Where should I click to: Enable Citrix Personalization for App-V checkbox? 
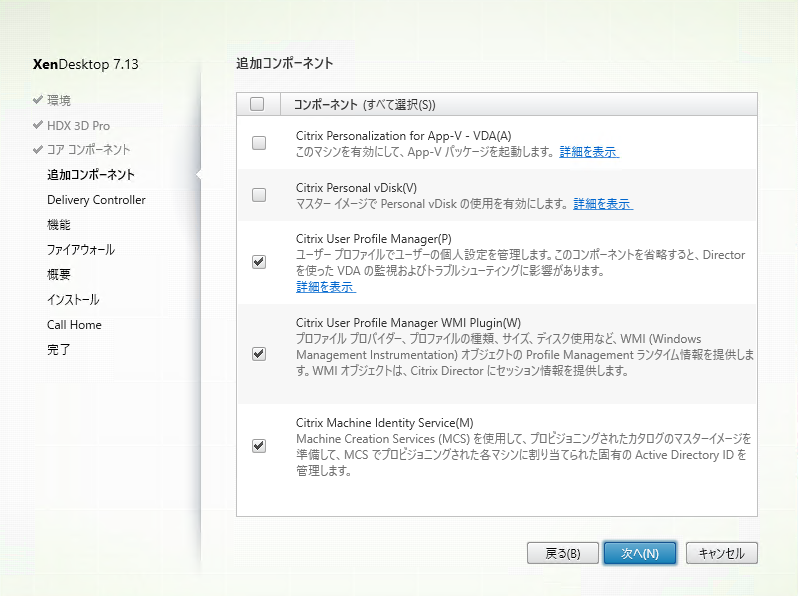click(x=259, y=143)
